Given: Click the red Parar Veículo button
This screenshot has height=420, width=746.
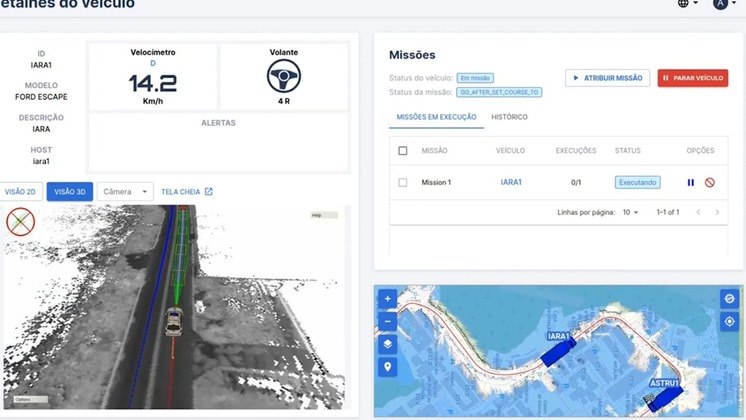Looking at the screenshot, I should pos(692,78).
